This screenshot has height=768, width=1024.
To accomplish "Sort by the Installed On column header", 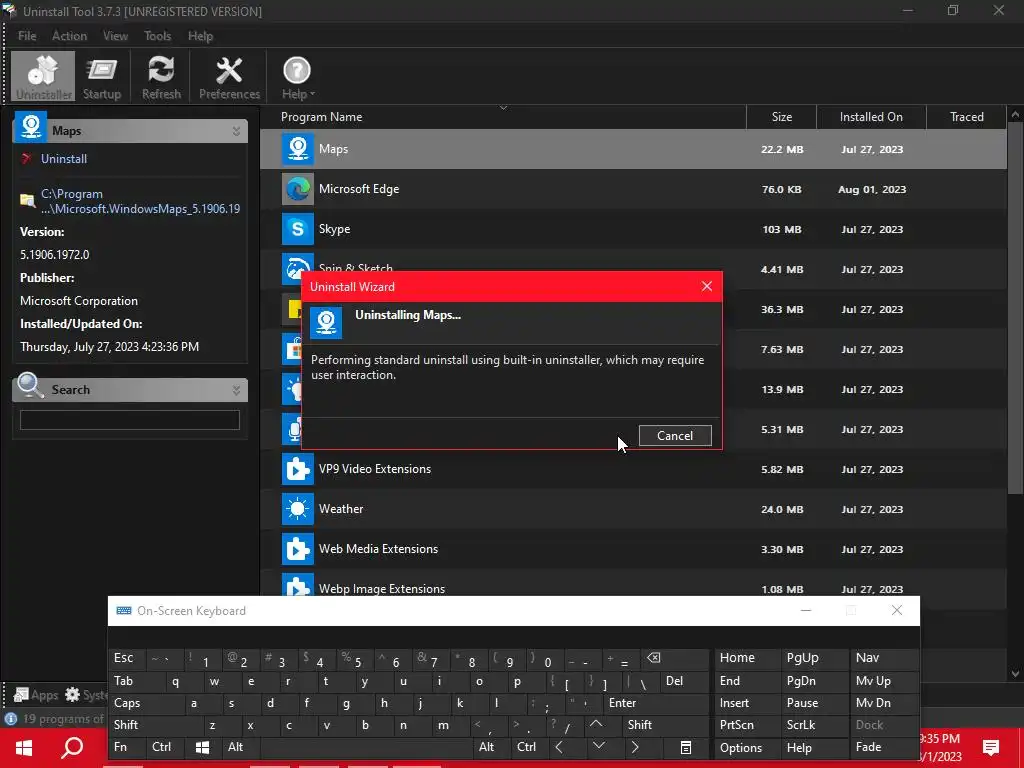I will coord(871,117).
